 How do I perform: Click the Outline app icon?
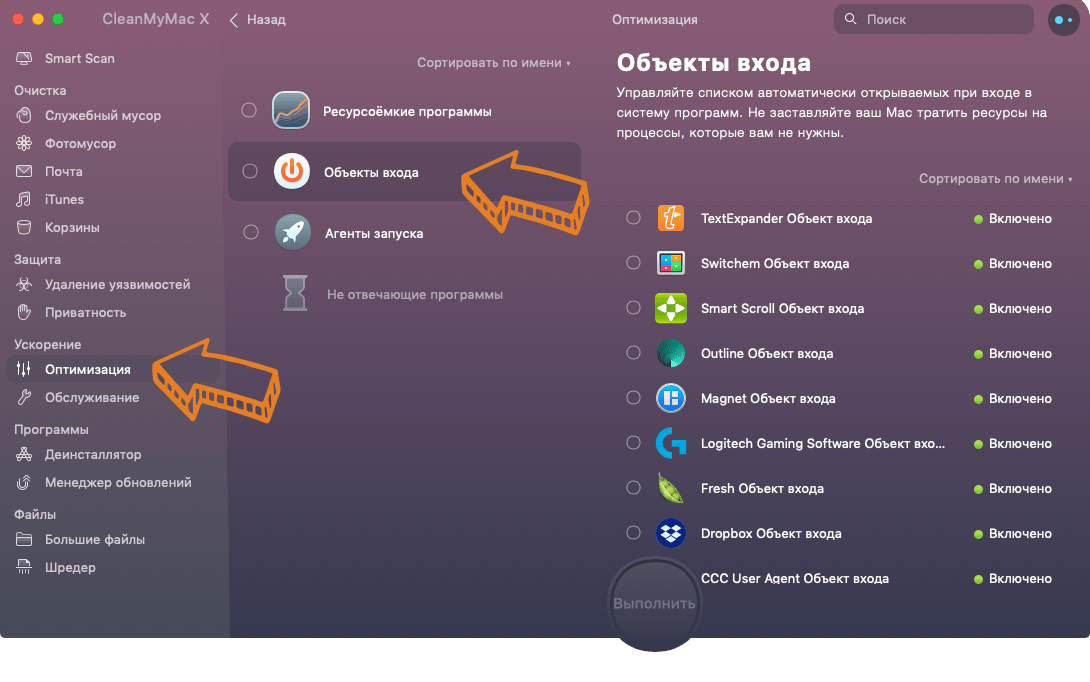click(x=671, y=353)
